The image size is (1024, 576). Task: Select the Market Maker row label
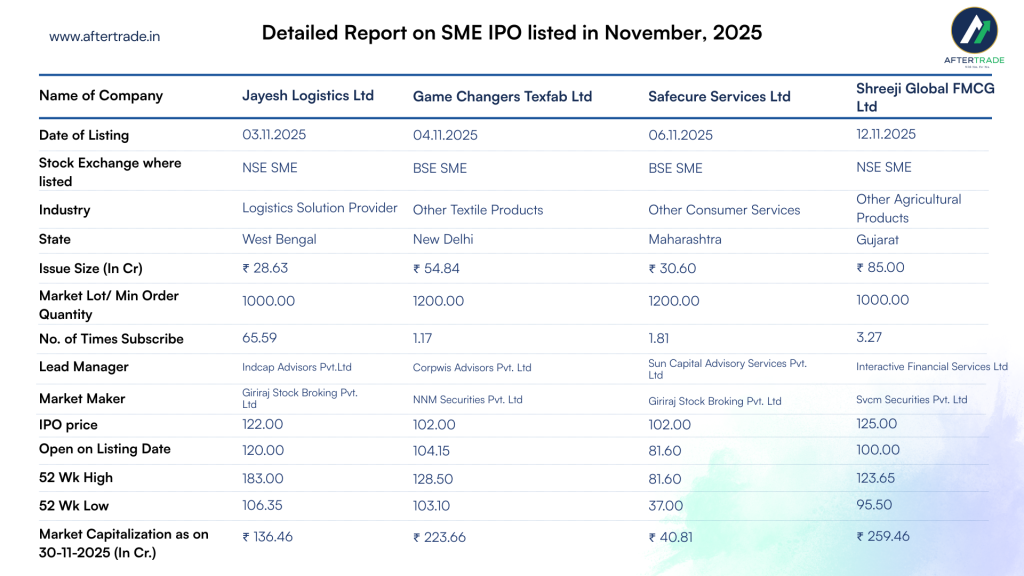pyautogui.click(x=82, y=398)
